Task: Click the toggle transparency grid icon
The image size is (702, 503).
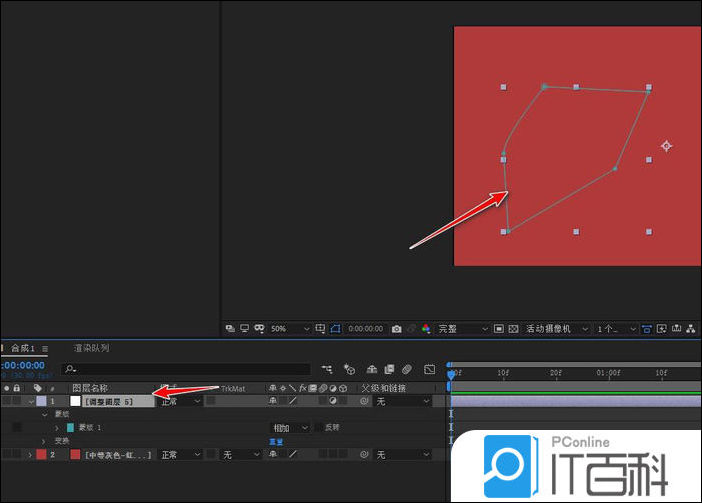Action: [x=512, y=328]
